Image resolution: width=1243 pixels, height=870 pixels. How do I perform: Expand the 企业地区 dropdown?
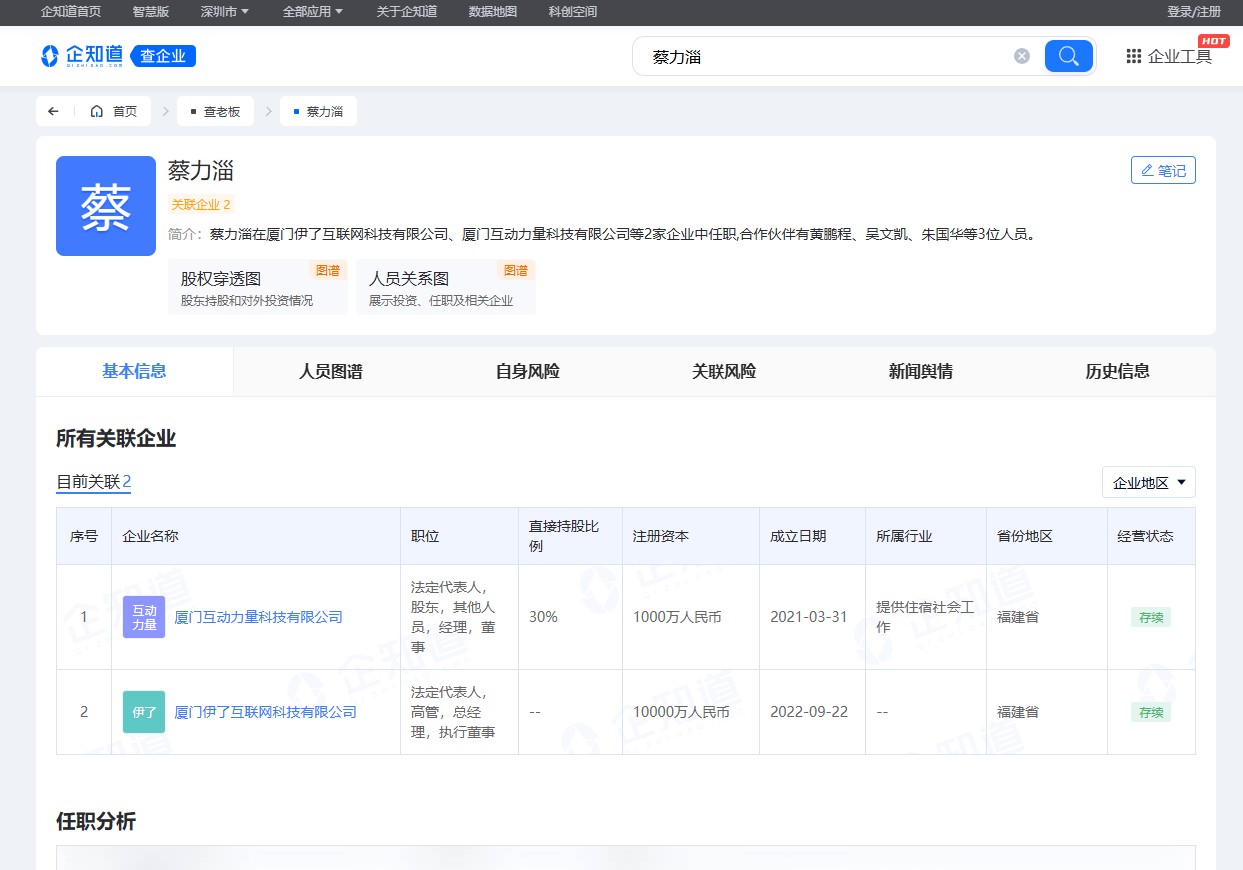1148,483
